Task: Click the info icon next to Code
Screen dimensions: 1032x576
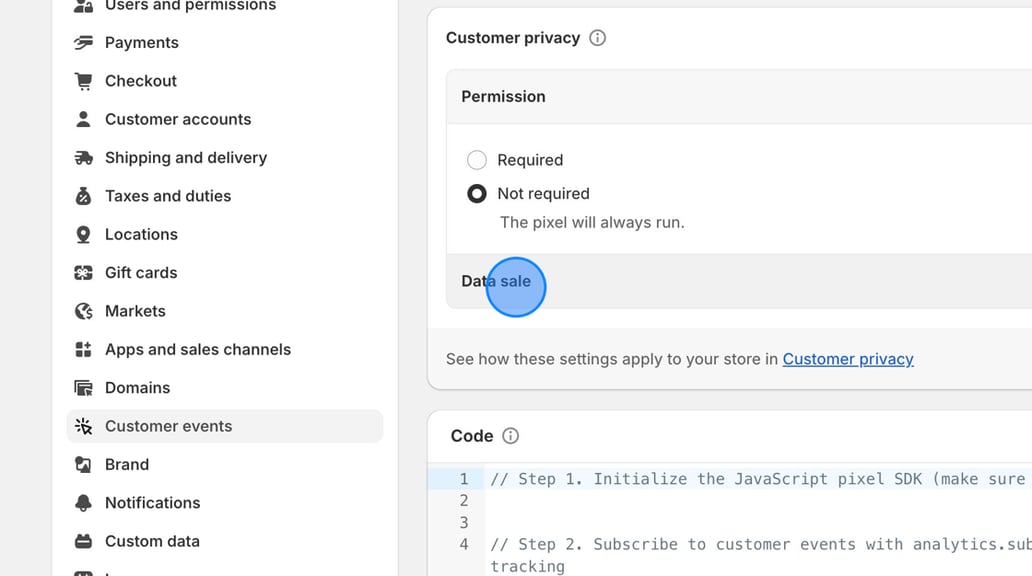Action: point(510,435)
